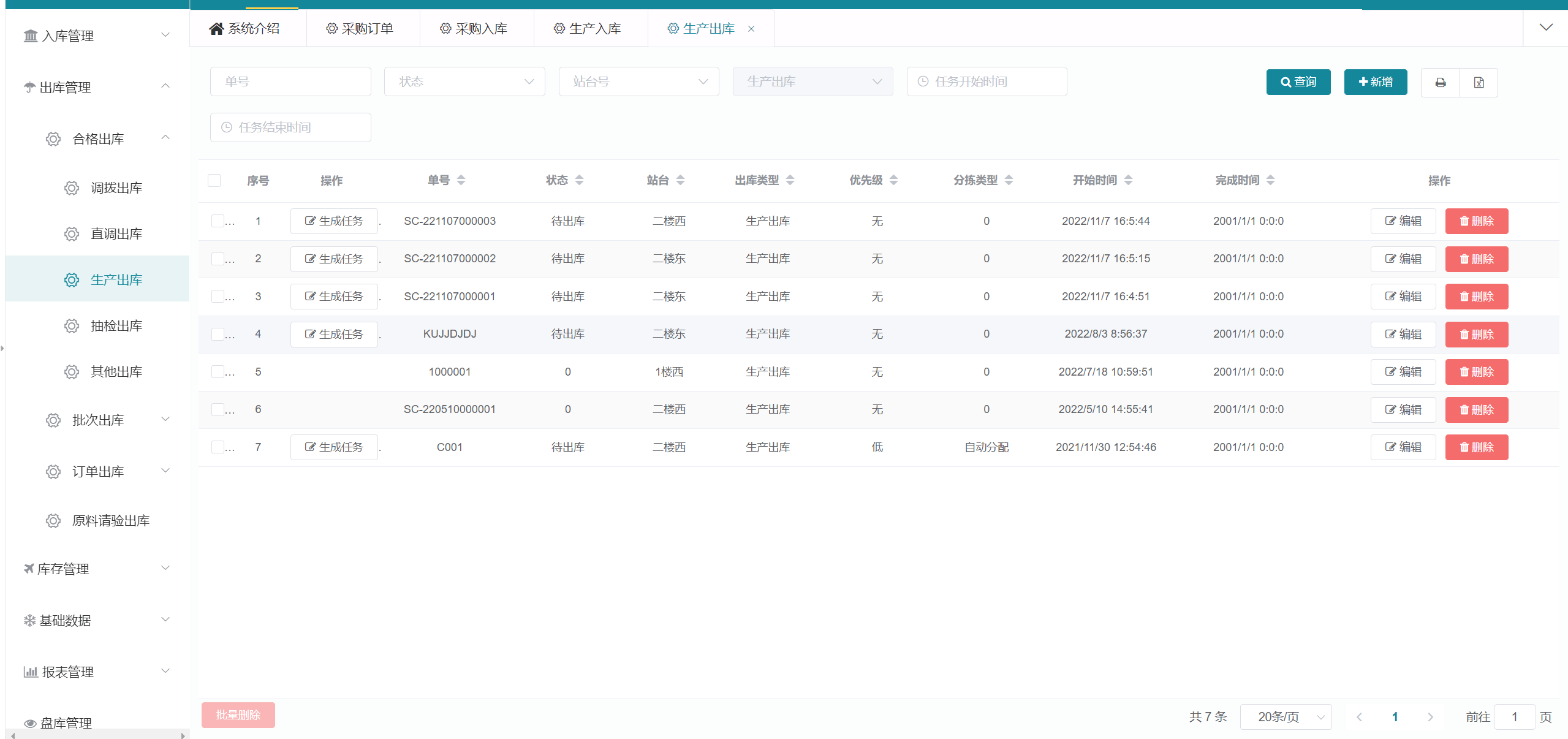Sort by 站台 using its sort arrows
This screenshot has height=739, width=1568.
[681, 180]
